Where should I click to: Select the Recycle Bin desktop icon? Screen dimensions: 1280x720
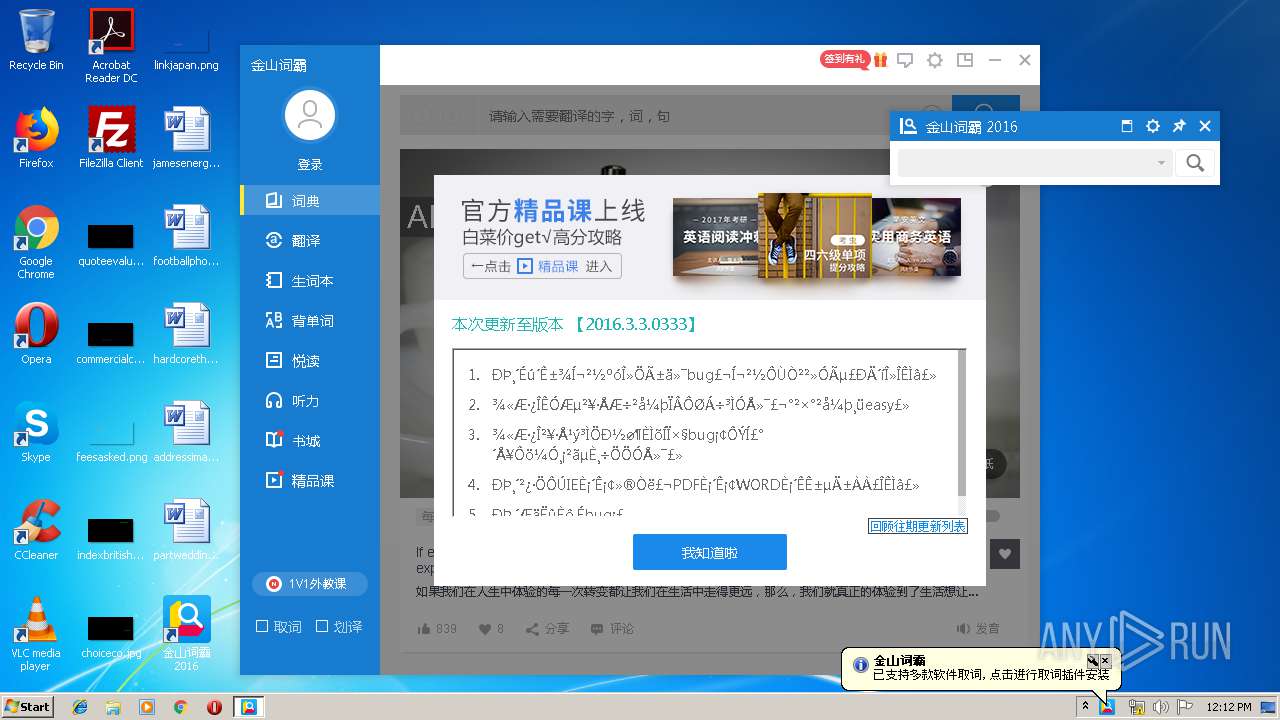pyautogui.click(x=36, y=40)
